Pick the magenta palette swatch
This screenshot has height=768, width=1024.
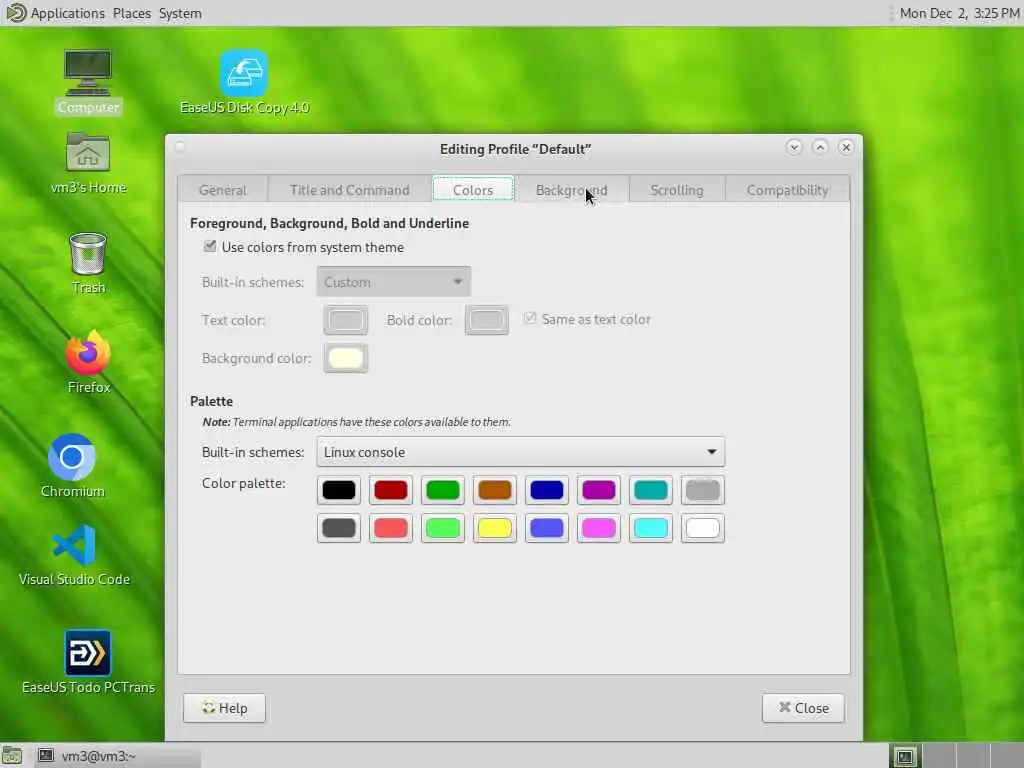[x=599, y=528]
